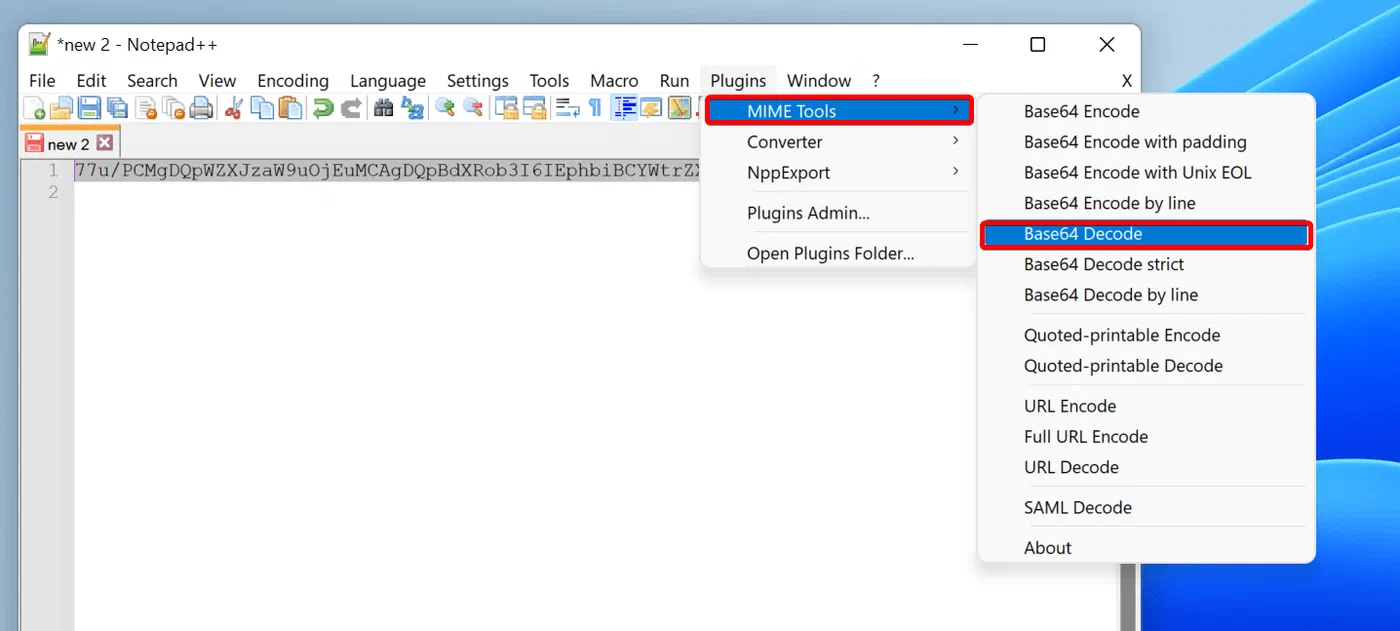This screenshot has height=631, width=1400.
Task: Open the Macro menu
Action: point(614,81)
